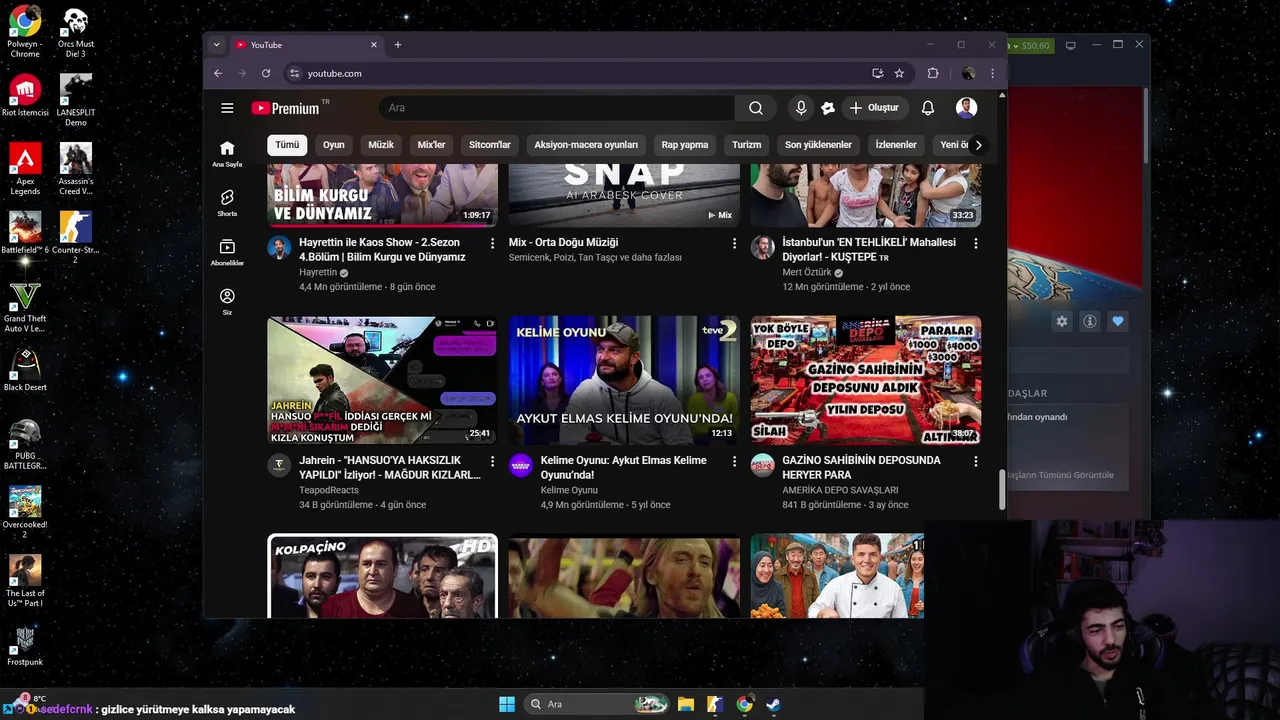Open three-dot menu for Jahrein HANSUO'YA video

pyautogui.click(x=492, y=461)
